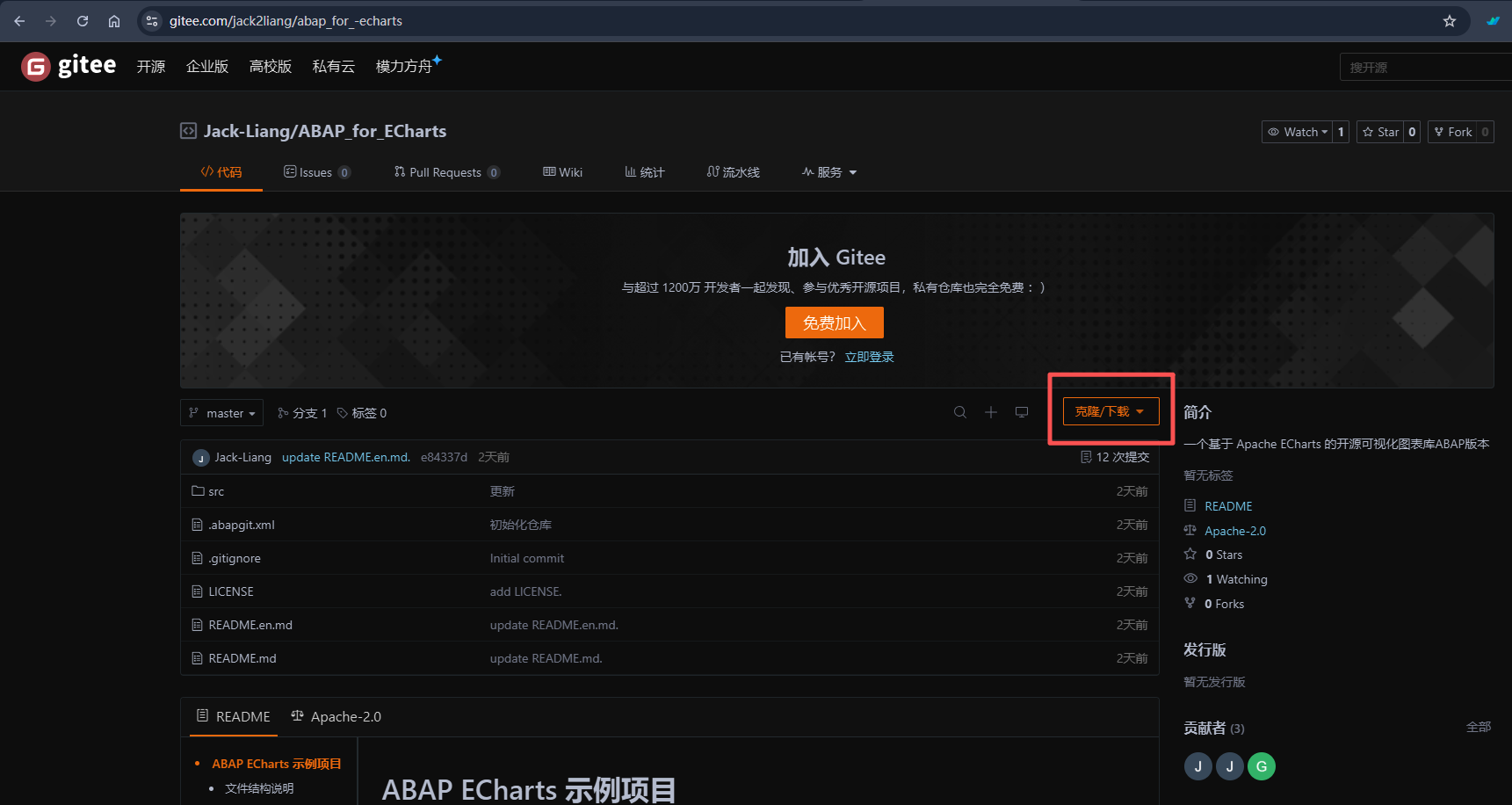Viewport: 1512px width, 805px height.
Task: Open LICENSE file
Action: 231,591
